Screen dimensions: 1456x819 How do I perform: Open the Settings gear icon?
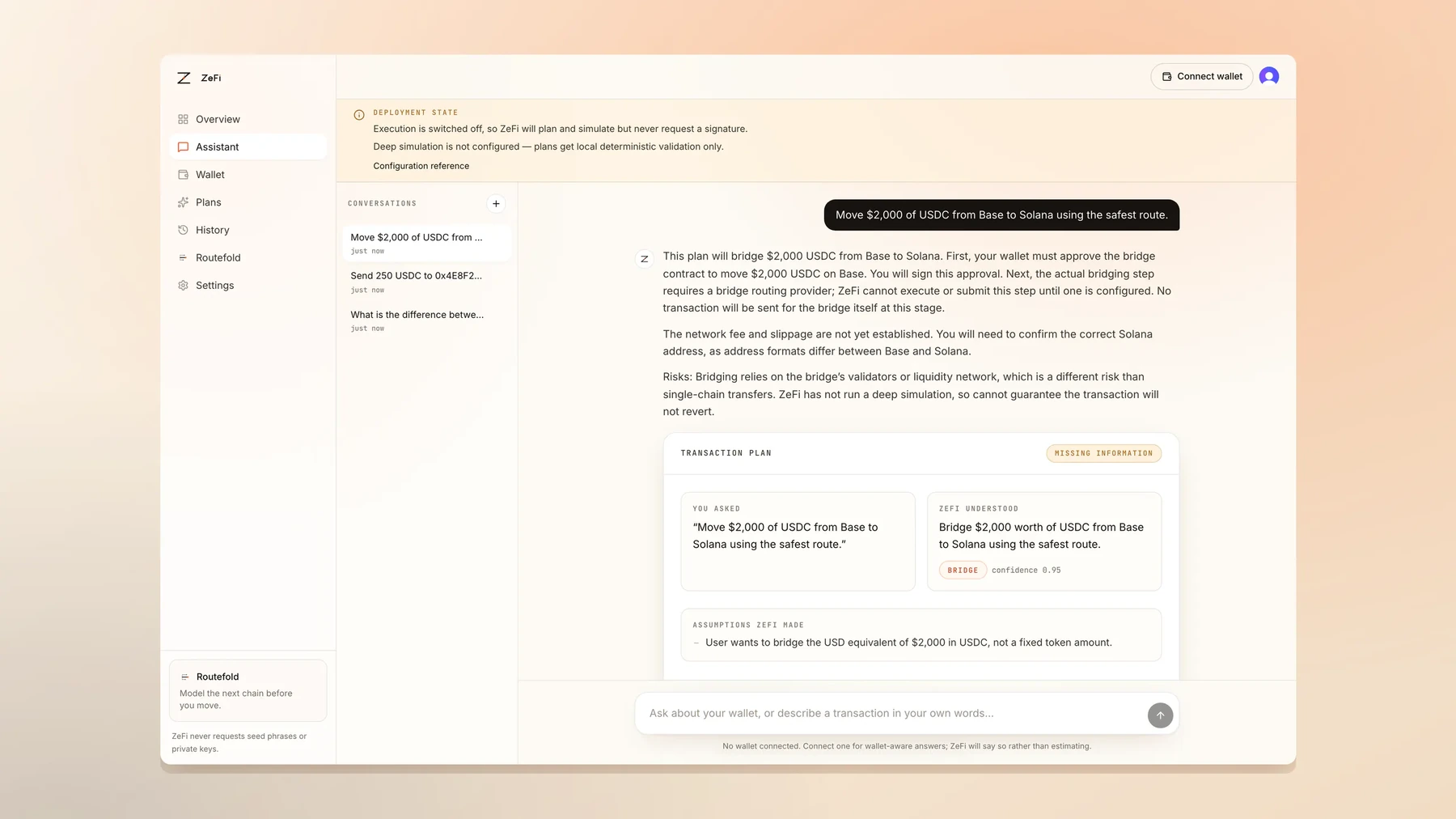183,286
